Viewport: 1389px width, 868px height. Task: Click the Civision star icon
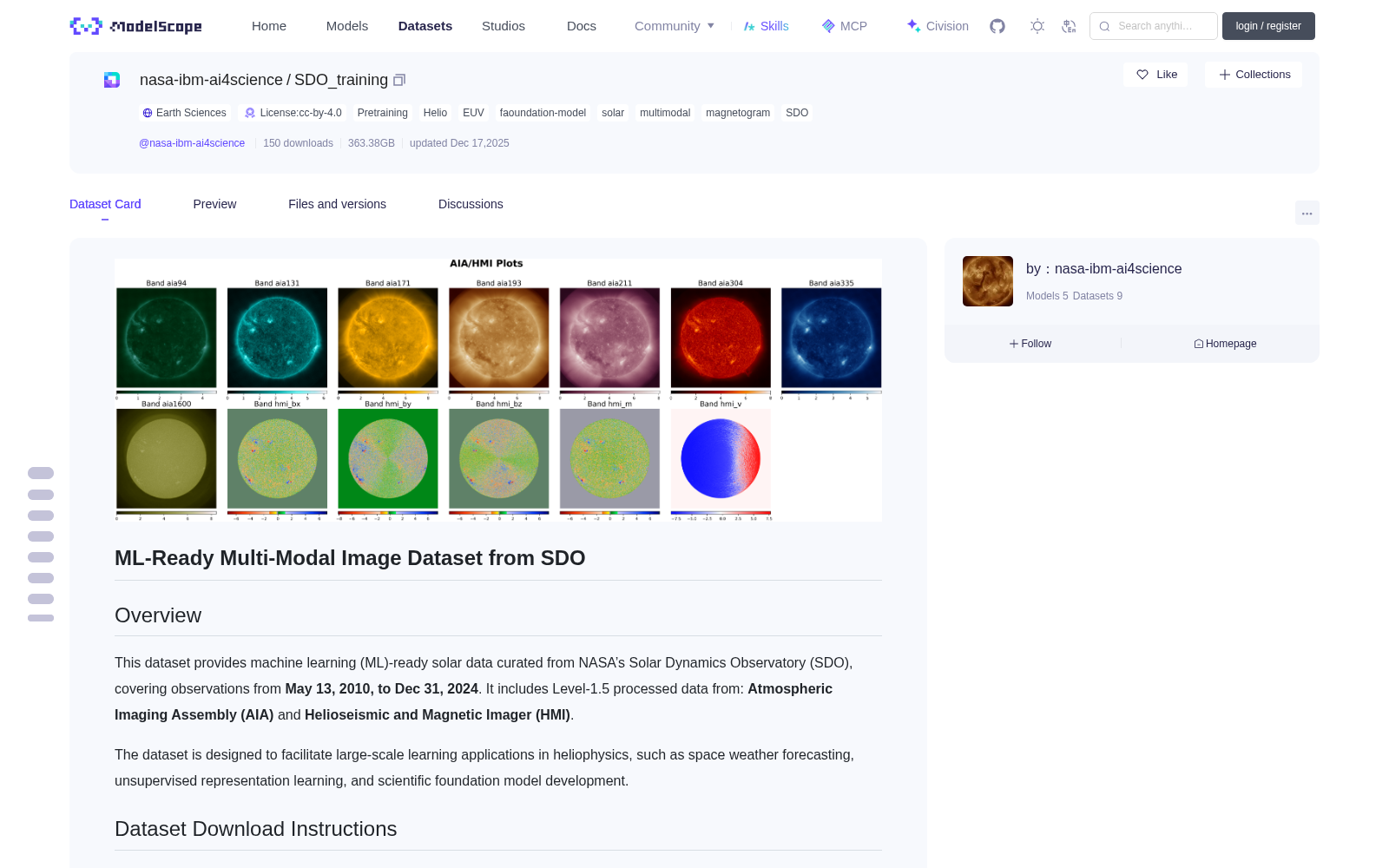[913, 26]
